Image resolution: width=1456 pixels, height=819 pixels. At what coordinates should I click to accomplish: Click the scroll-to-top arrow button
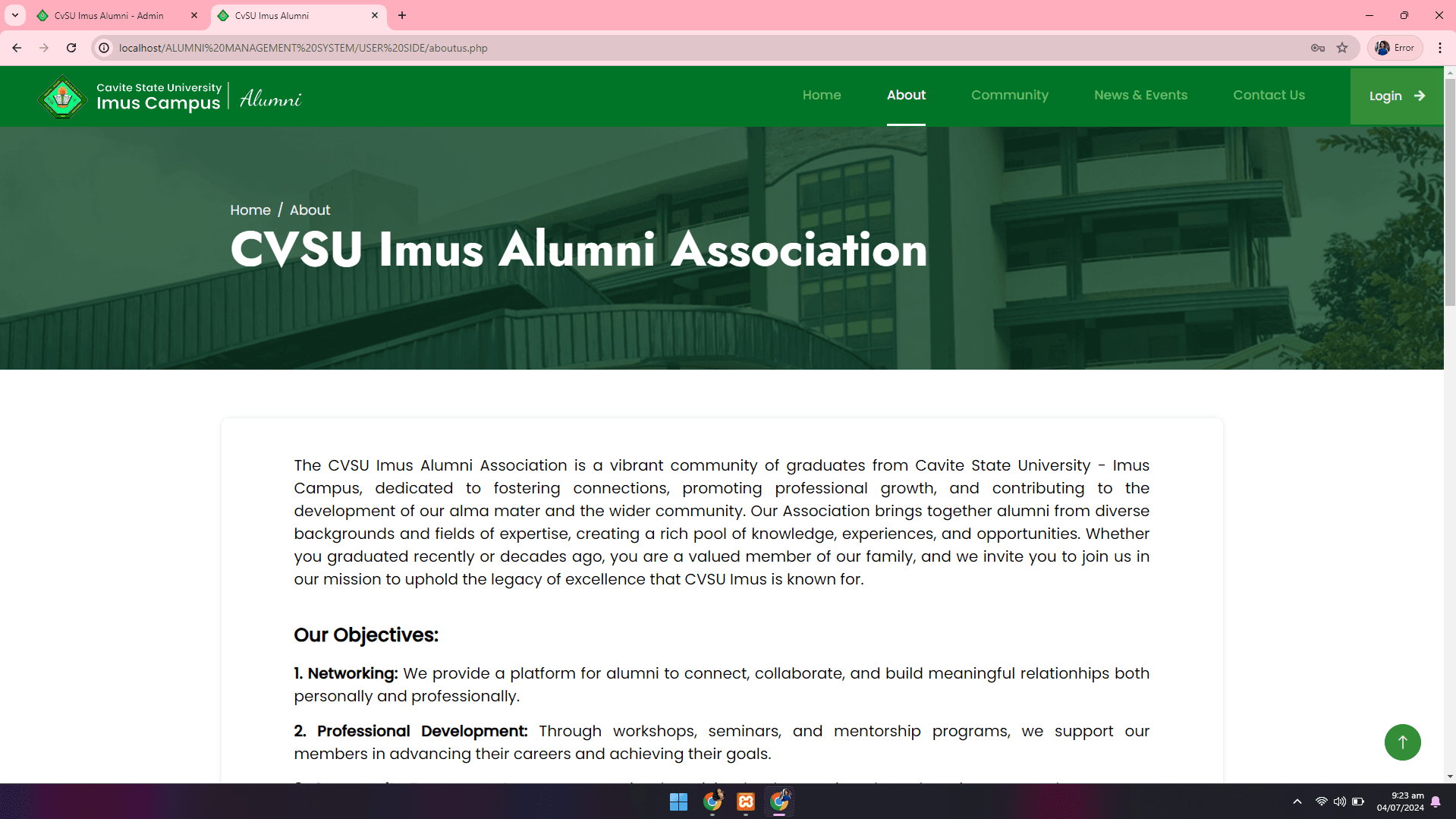(1403, 742)
